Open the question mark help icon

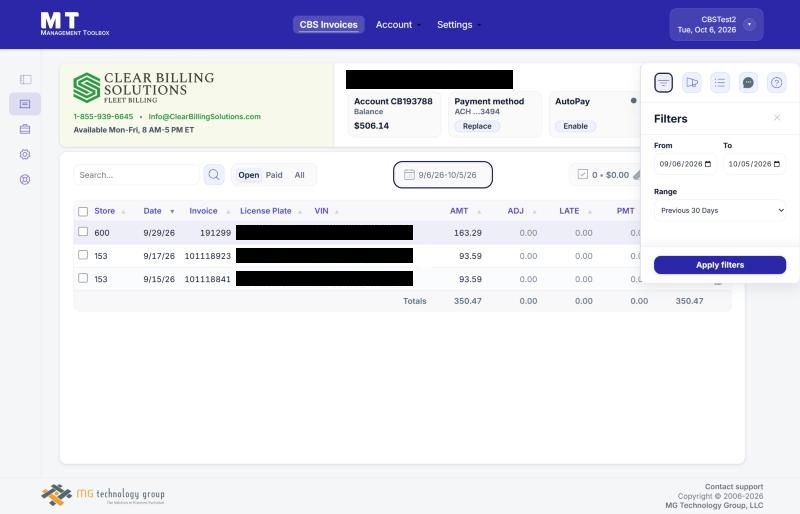tap(777, 83)
